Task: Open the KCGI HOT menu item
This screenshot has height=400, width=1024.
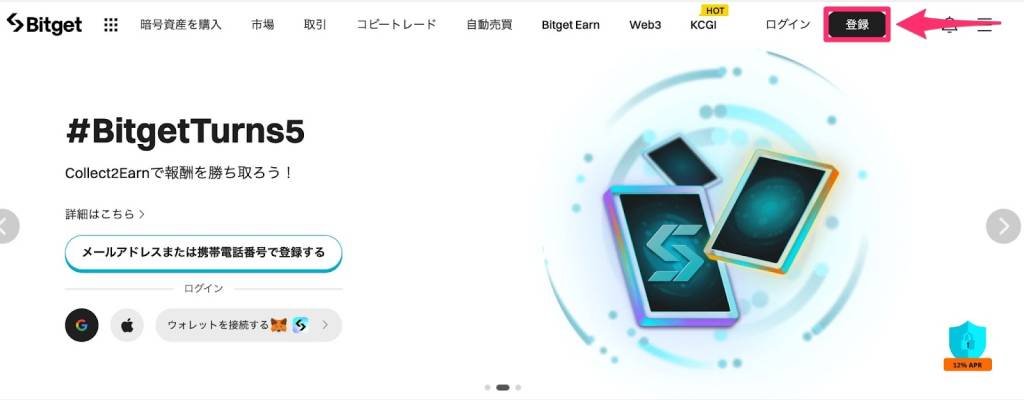Action: coord(708,22)
